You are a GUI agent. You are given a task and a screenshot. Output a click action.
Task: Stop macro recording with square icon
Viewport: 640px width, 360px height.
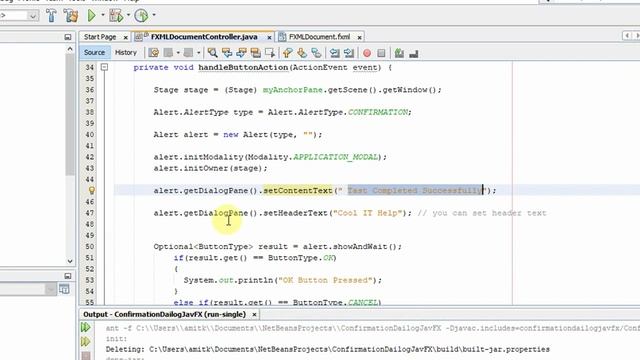381,53
